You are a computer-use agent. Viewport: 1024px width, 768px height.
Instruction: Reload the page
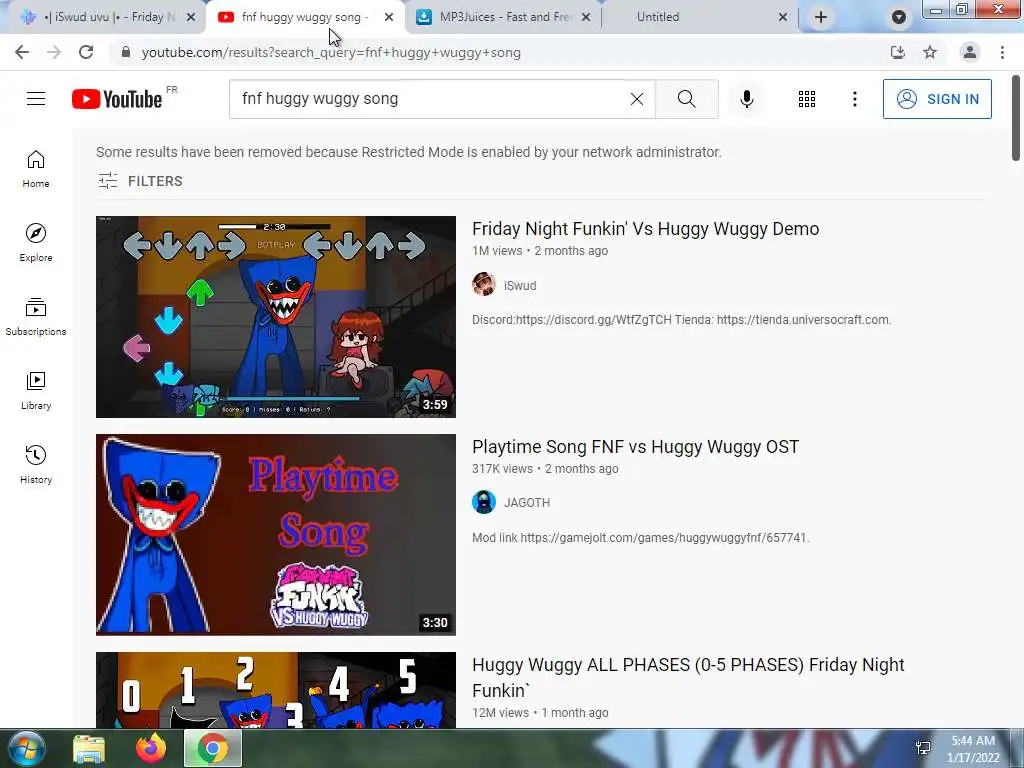point(86,52)
